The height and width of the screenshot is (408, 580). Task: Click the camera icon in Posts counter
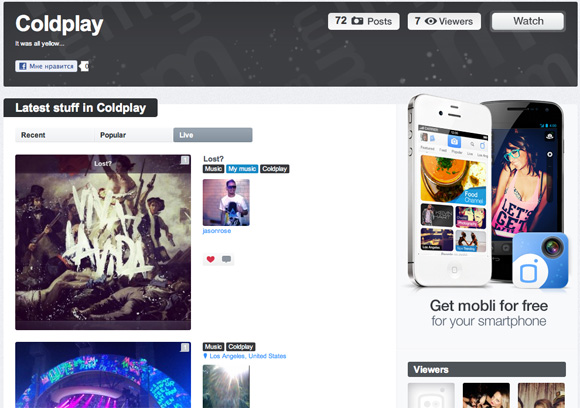pos(357,21)
